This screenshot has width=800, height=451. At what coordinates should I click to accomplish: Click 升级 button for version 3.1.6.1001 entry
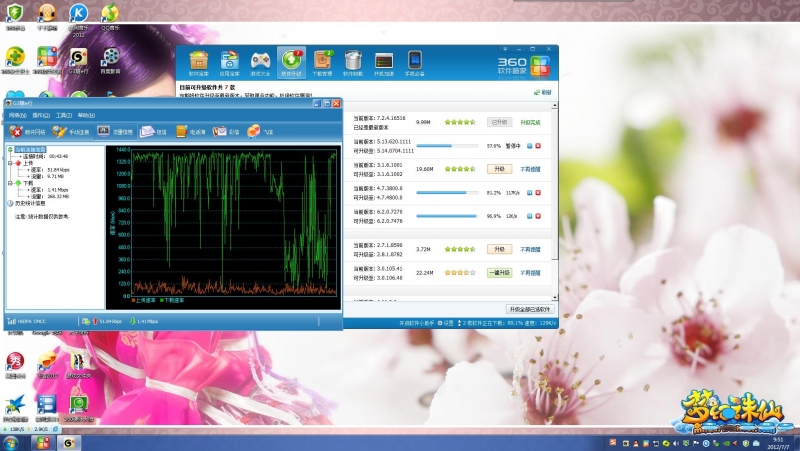(x=499, y=169)
